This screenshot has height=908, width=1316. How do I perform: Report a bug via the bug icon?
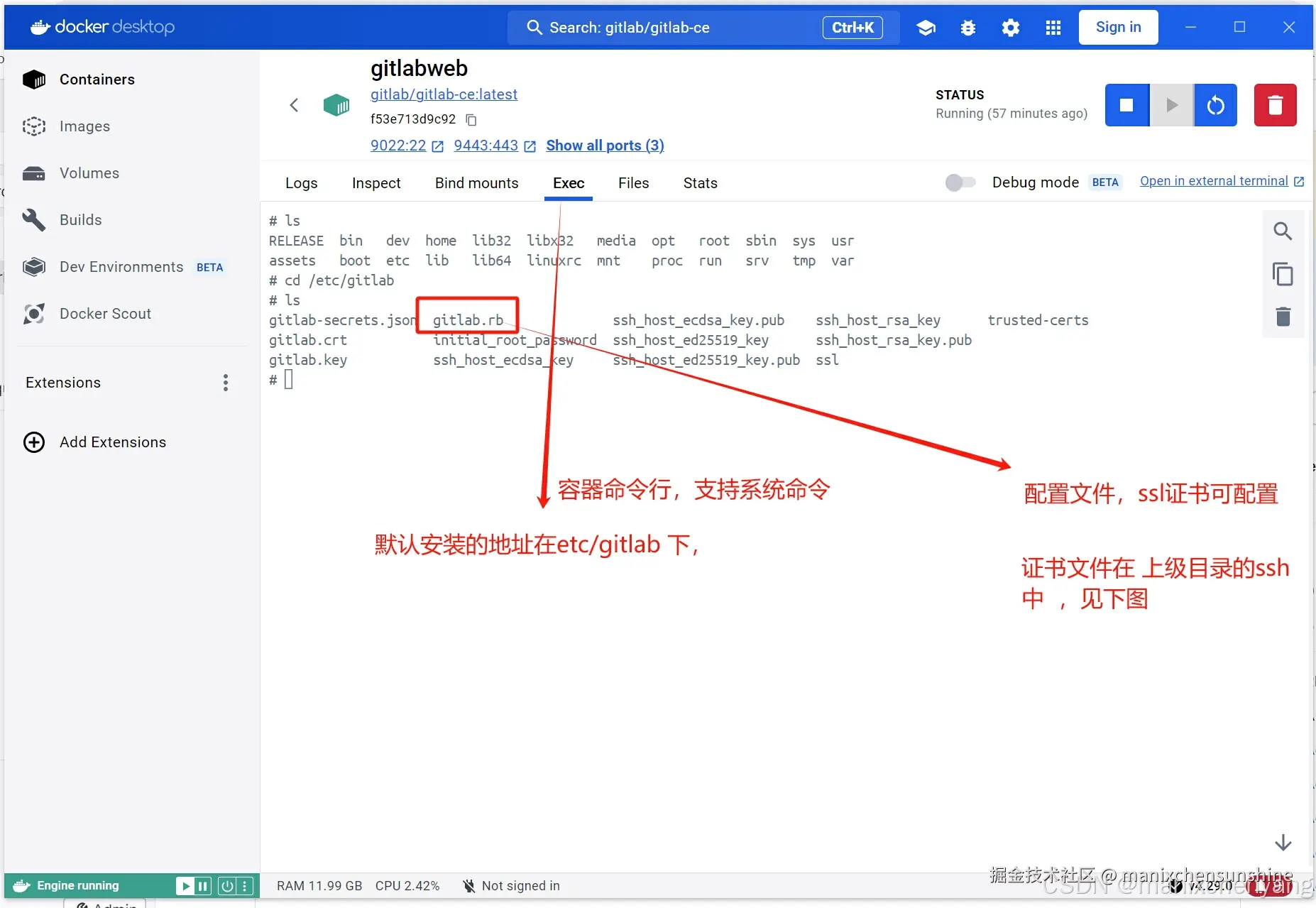(968, 28)
